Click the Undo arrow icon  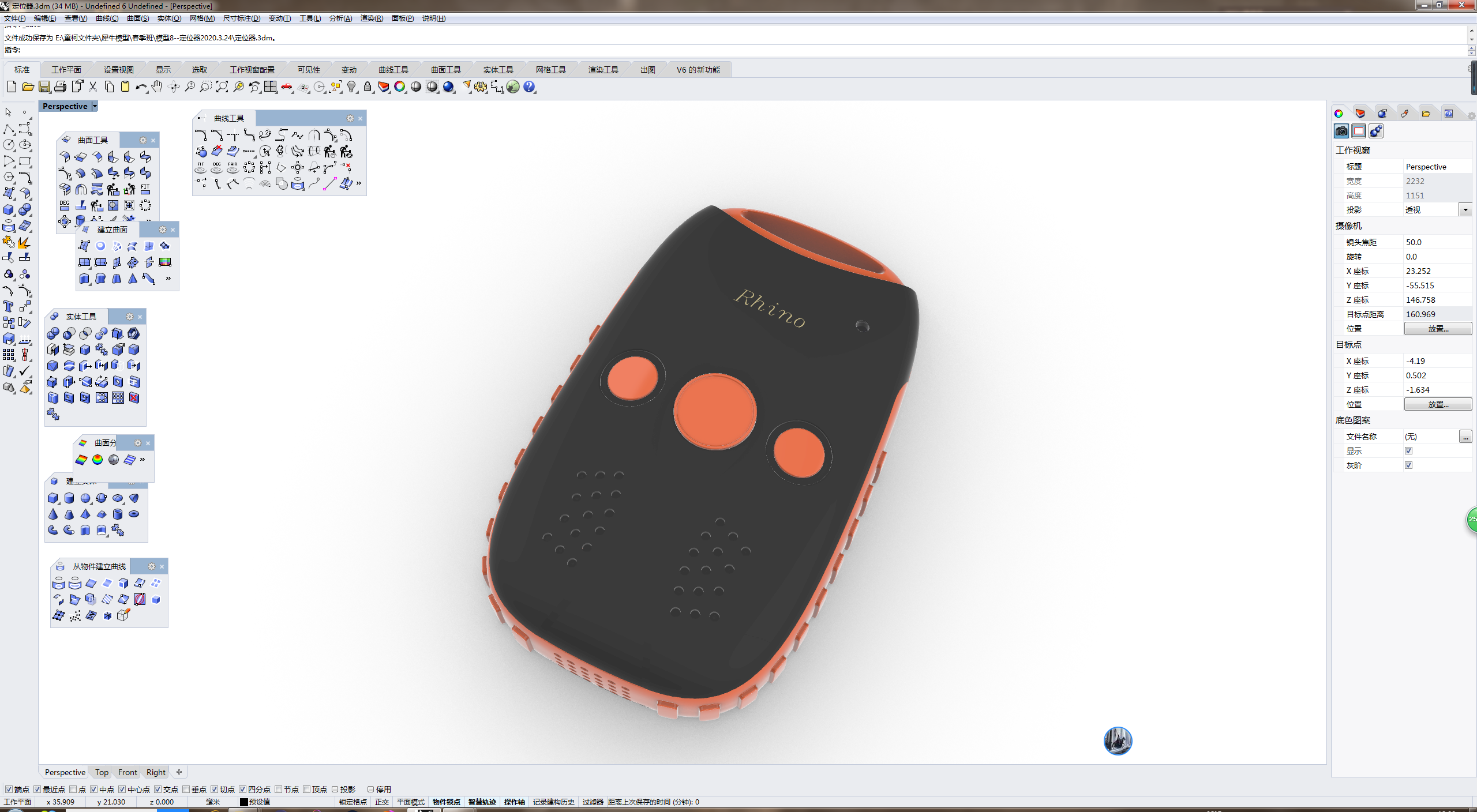(x=140, y=87)
